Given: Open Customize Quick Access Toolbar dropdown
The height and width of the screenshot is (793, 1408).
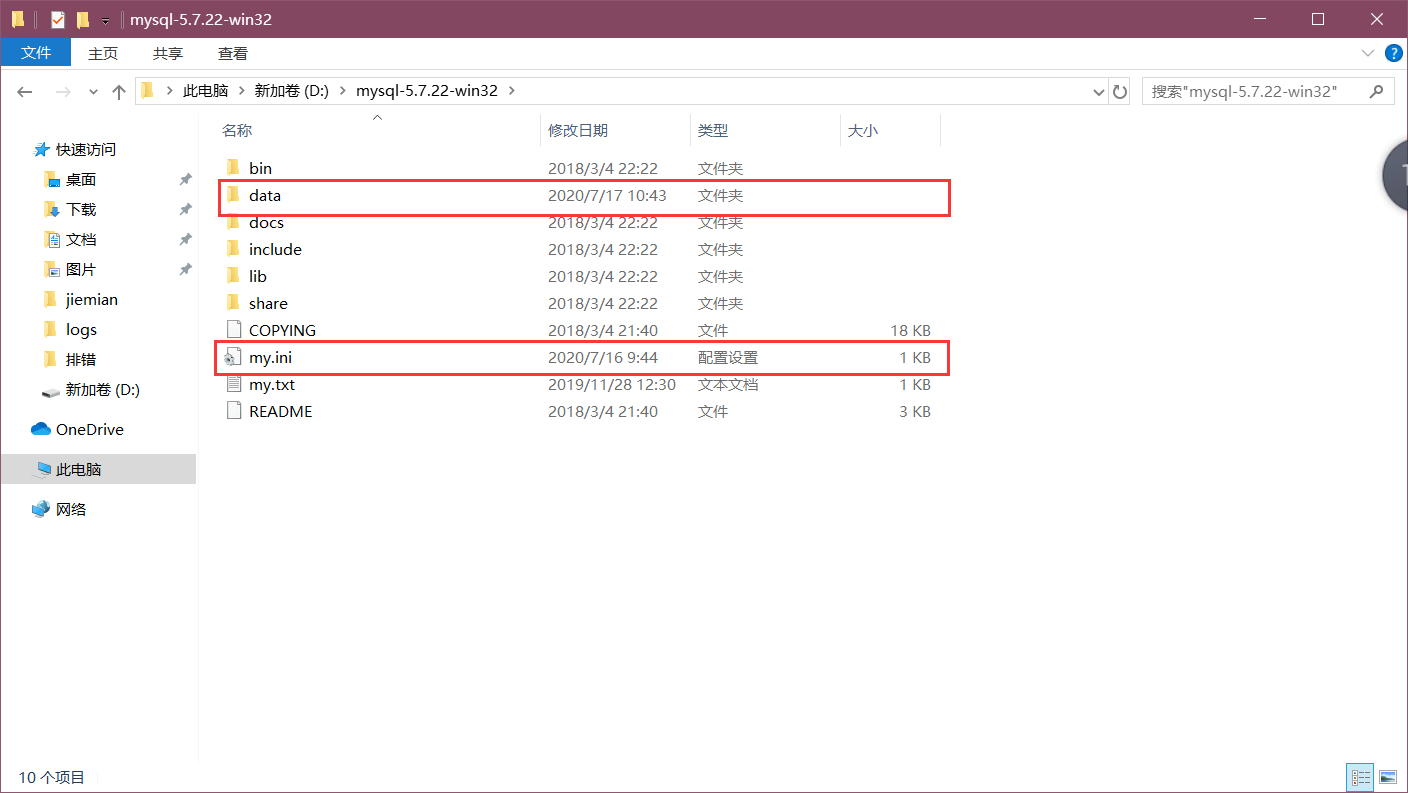Looking at the screenshot, I should (x=105, y=20).
